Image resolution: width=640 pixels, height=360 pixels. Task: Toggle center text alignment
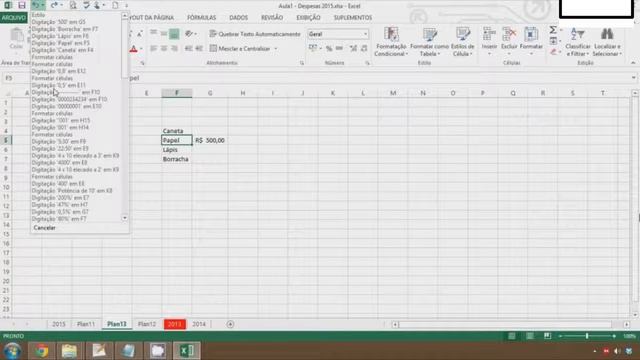[164, 49]
